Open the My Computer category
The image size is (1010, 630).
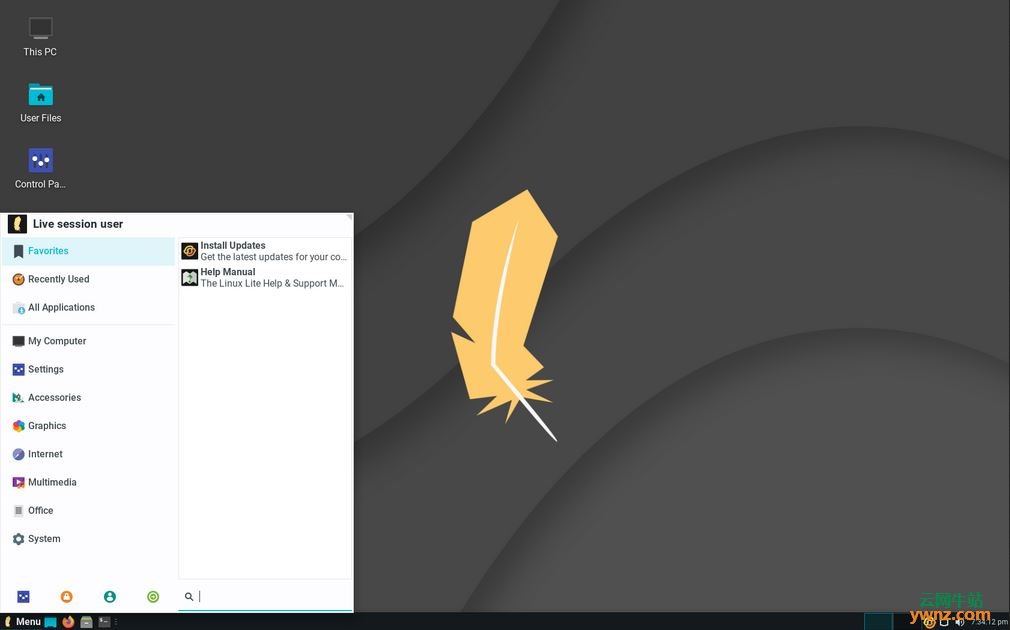[88, 341]
